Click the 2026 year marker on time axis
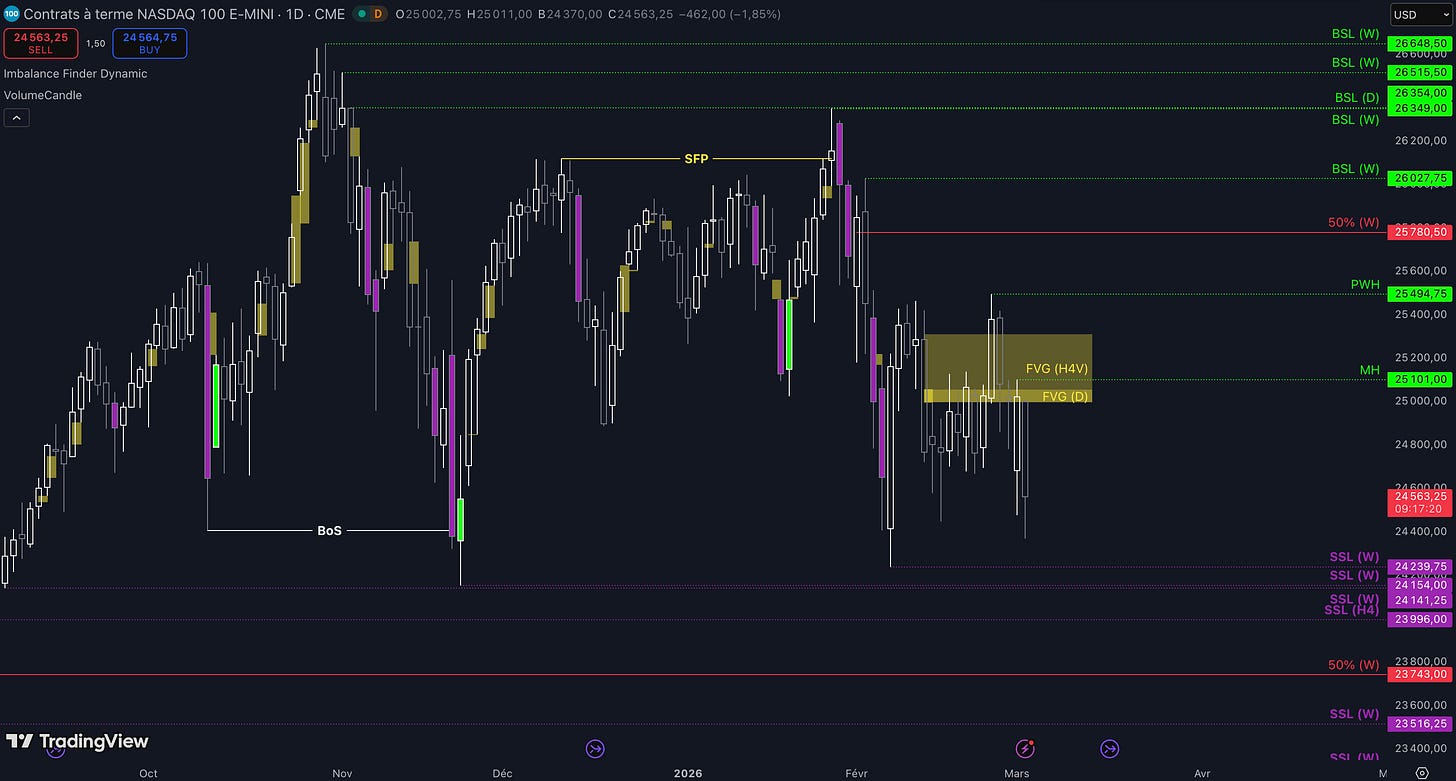 coord(687,773)
